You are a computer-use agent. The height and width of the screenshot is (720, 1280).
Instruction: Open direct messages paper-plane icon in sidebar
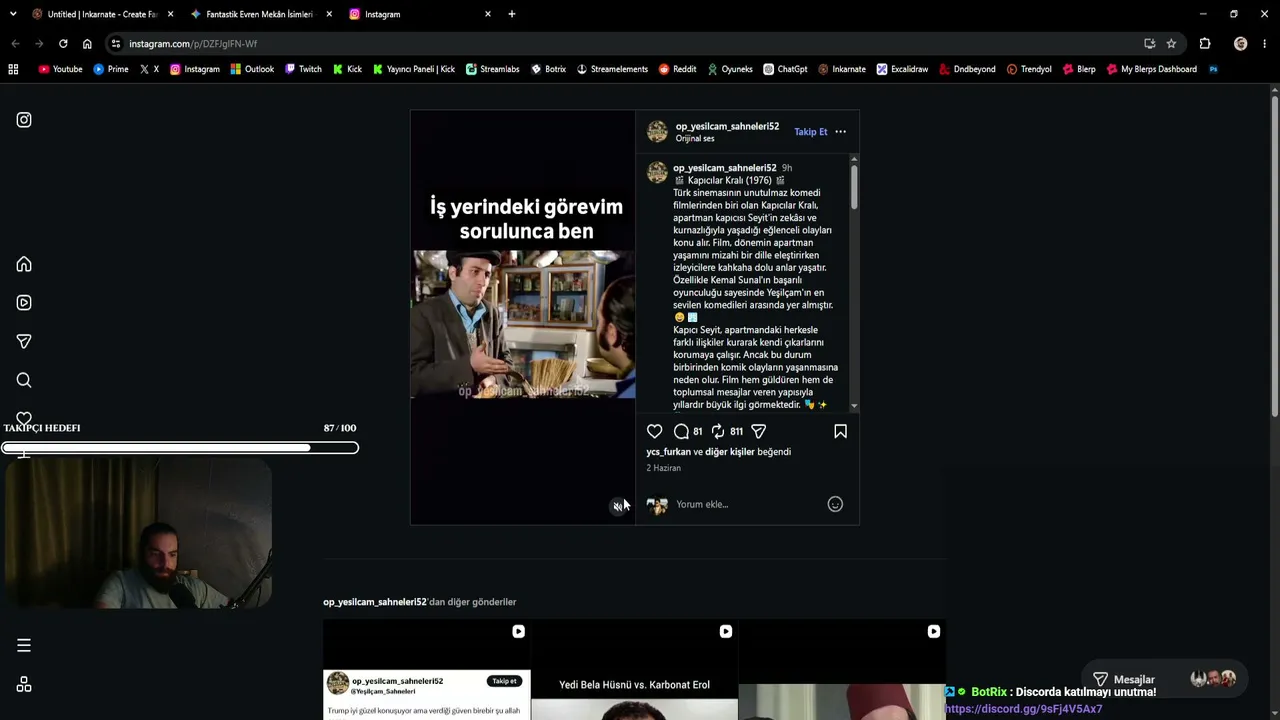tap(24, 341)
